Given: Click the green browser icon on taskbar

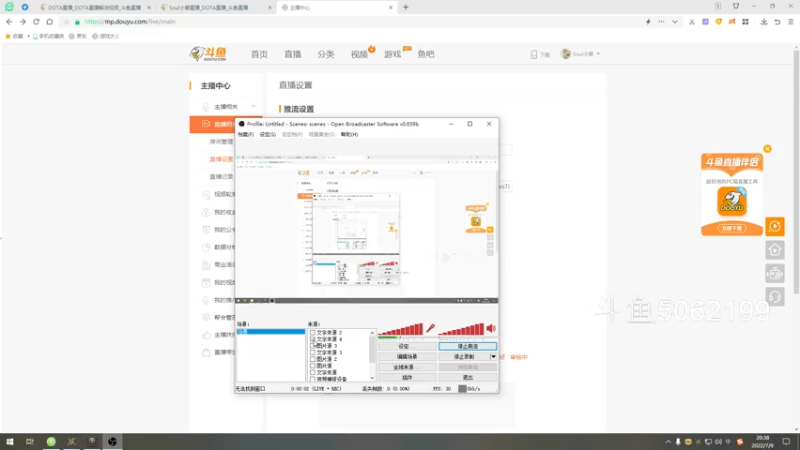Looking at the screenshot, I should tap(51, 441).
